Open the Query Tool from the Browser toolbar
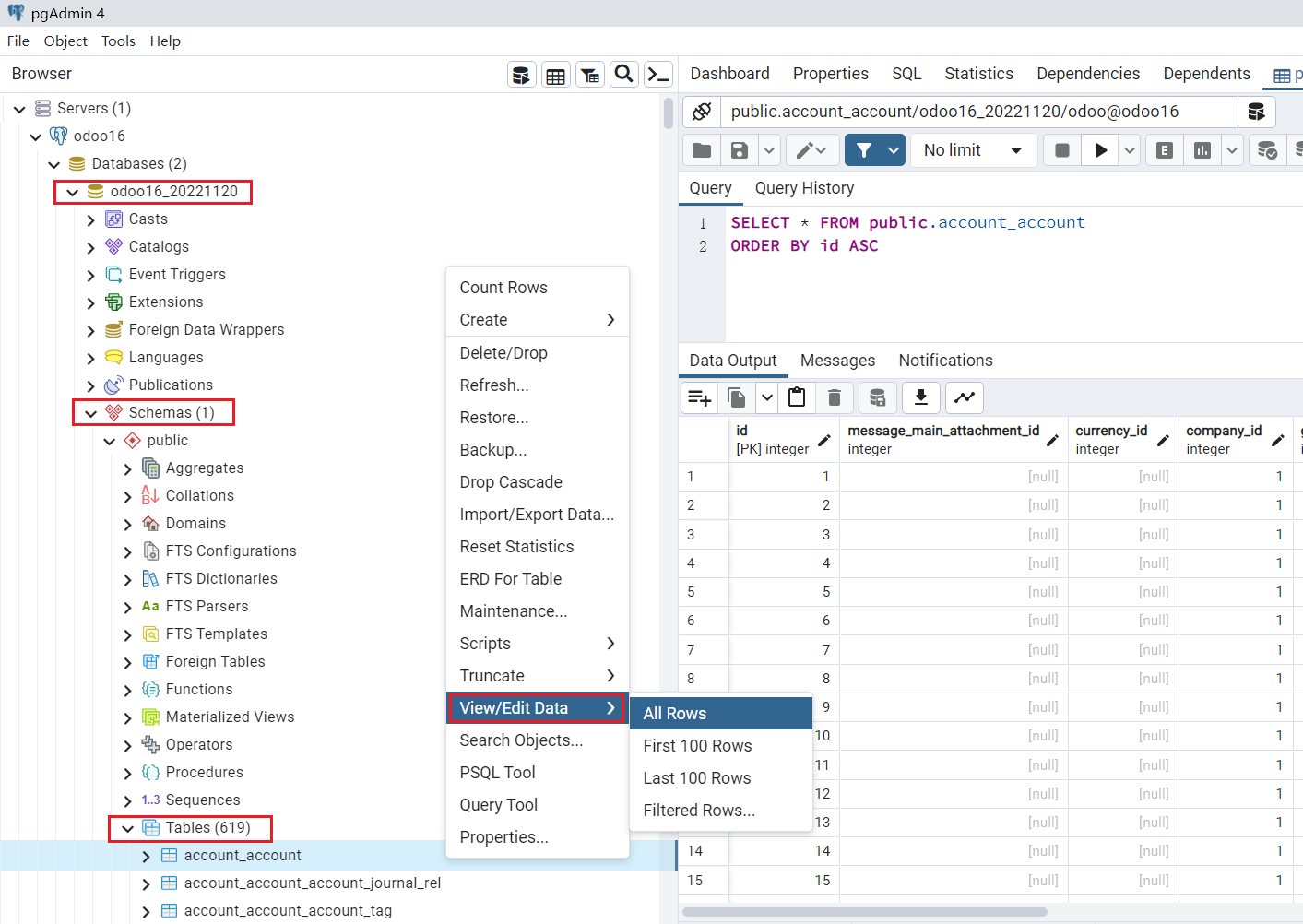This screenshot has height=924, width=1303. 521,75
